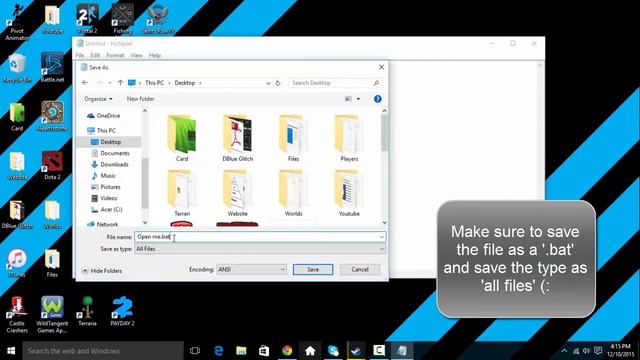Open Hearthstone desktop shortcut

pyautogui.click(x=52, y=117)
